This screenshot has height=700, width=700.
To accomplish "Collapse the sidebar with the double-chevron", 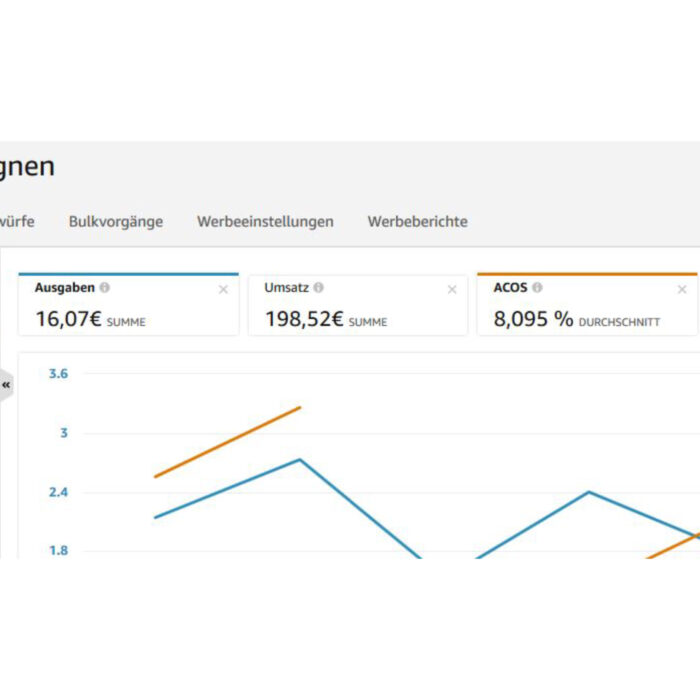I will (6, 385).
